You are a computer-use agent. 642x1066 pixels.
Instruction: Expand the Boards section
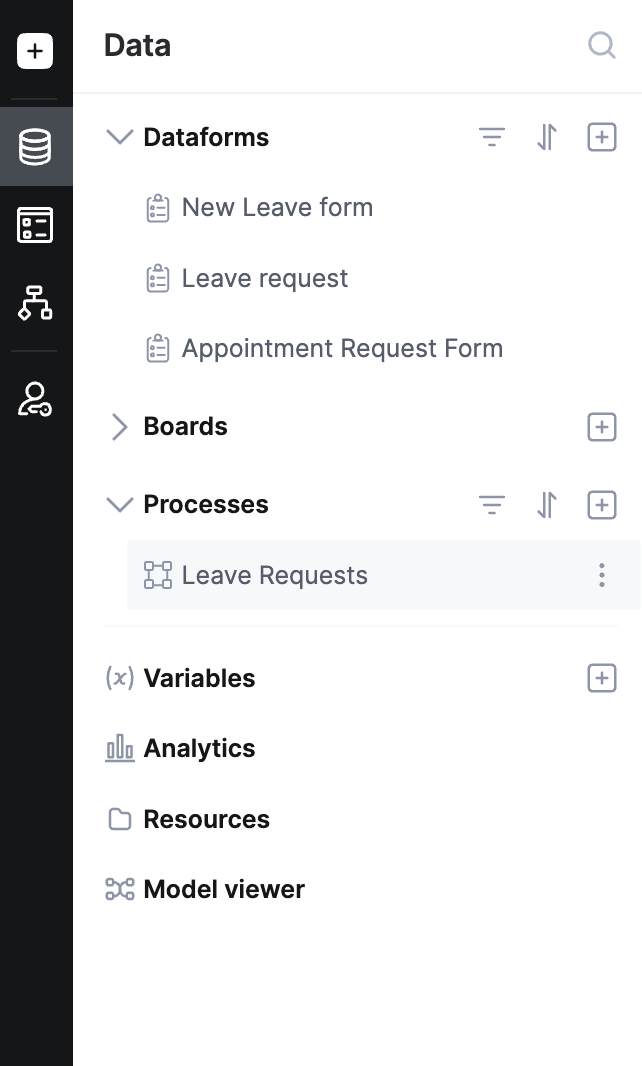point(119,427)
